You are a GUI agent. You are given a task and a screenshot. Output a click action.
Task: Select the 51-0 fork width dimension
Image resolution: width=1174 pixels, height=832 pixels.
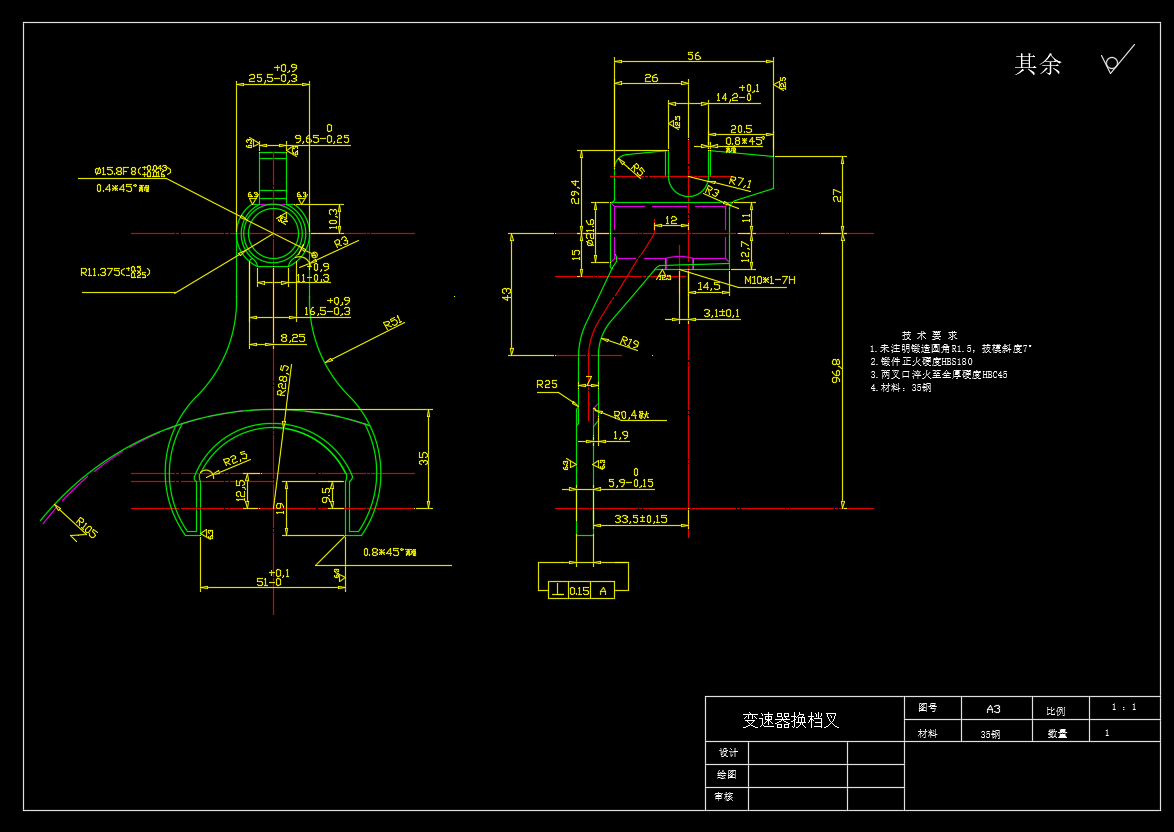273,577
